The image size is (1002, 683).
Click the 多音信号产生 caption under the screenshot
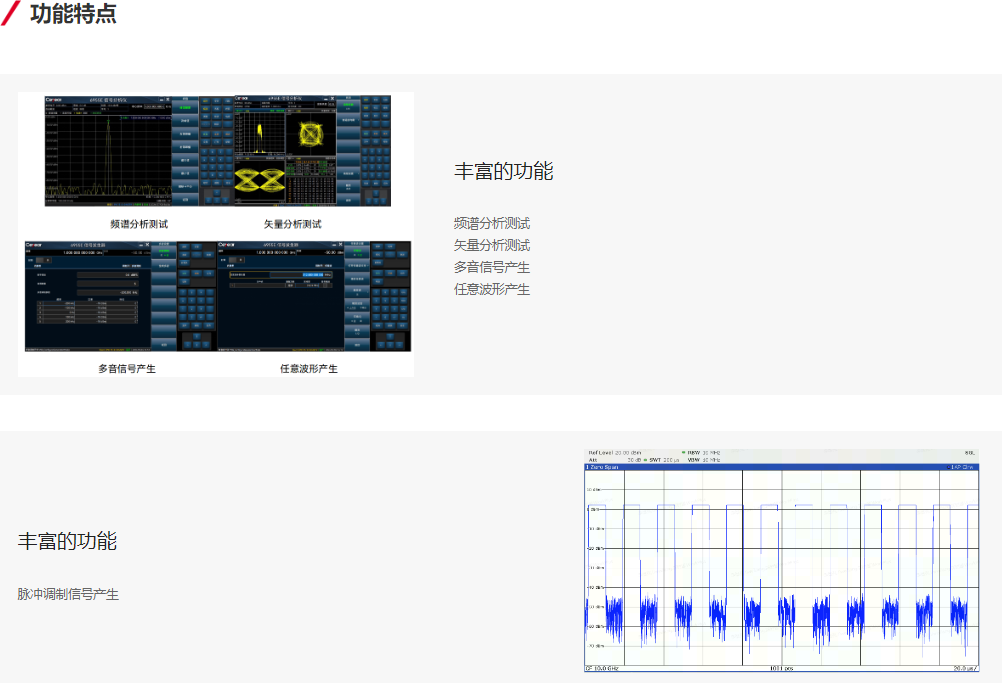tap(127, 368)
